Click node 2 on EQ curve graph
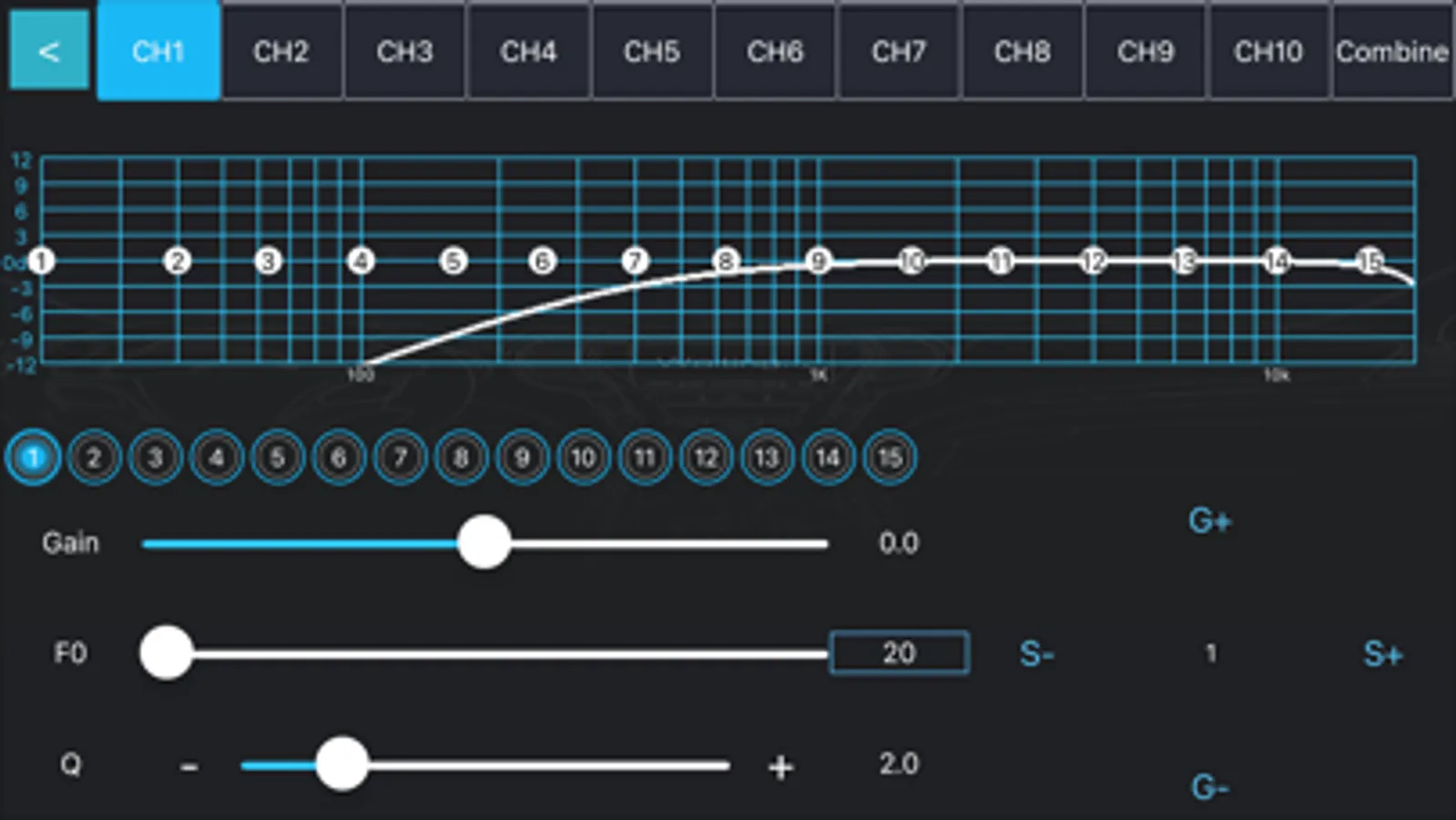Image resolution: width=1456 pixels, height=820 pixels. 178,261
